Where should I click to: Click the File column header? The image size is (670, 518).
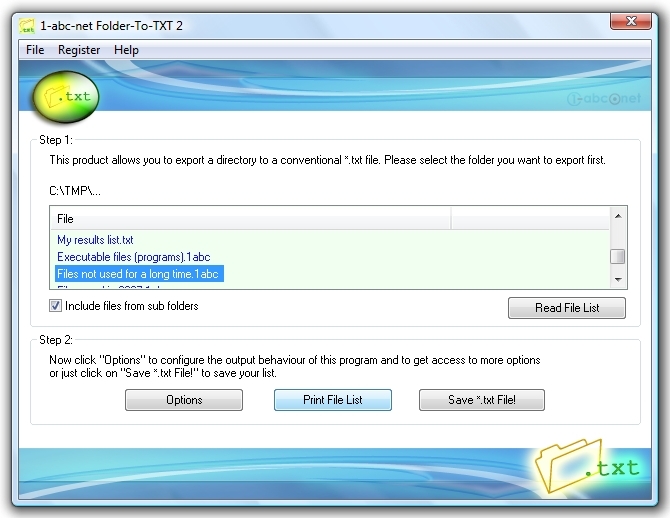pyautogui.click(x=250, y=219)
